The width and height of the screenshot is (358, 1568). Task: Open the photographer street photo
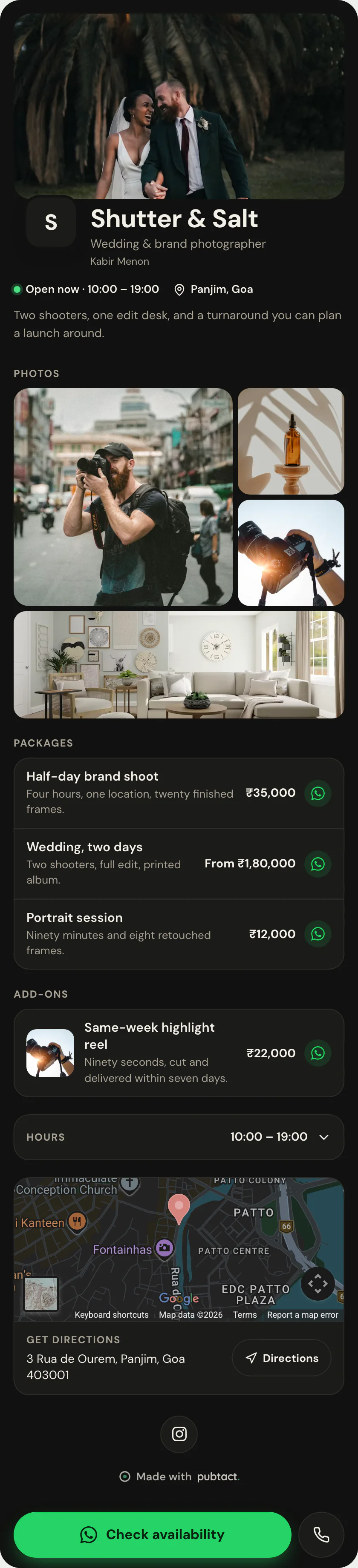click(x=123, y=497)
